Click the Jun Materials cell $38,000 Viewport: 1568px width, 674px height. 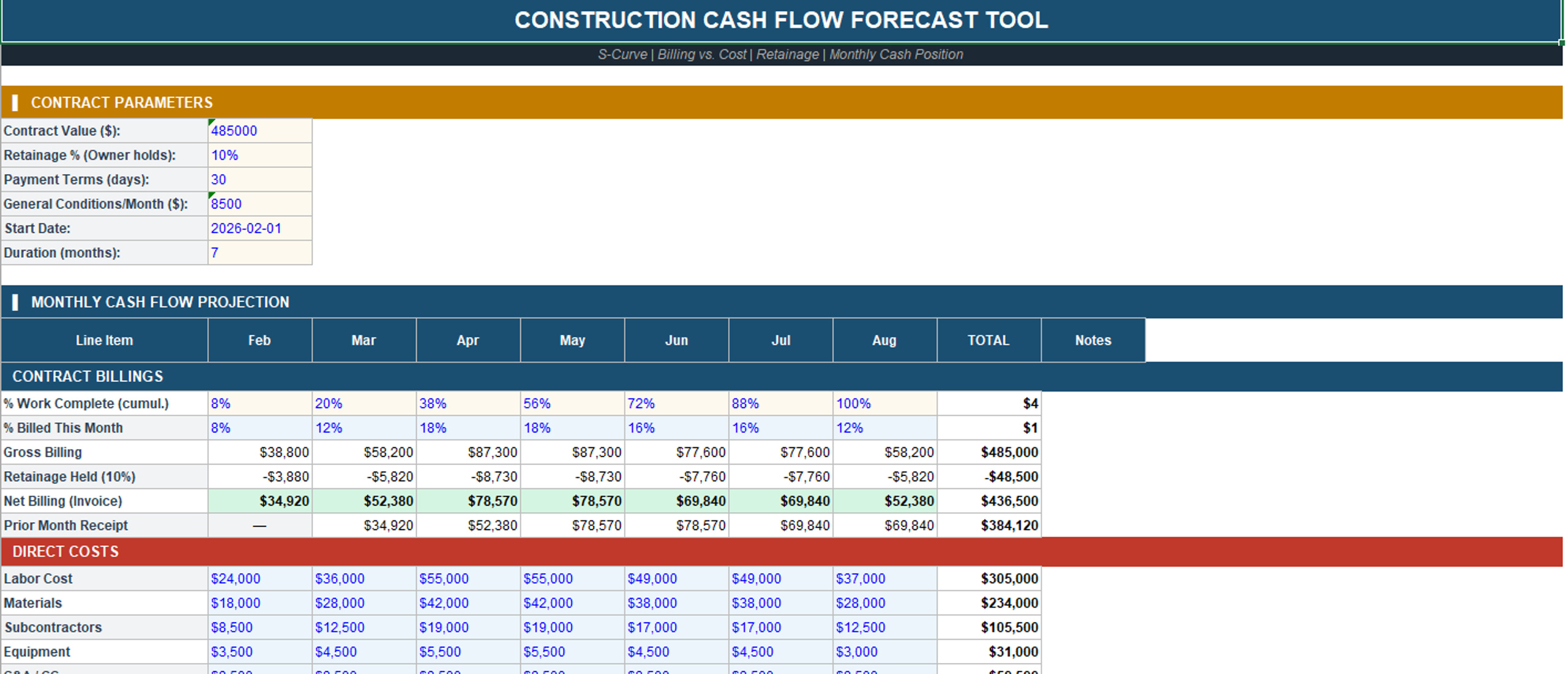point(676,603)
